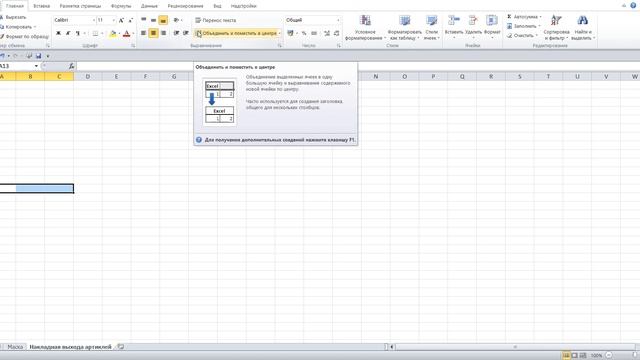The image size is (640, 360).
Task: Click the Increase Indent icon
Action: click(x=186, y=33)
